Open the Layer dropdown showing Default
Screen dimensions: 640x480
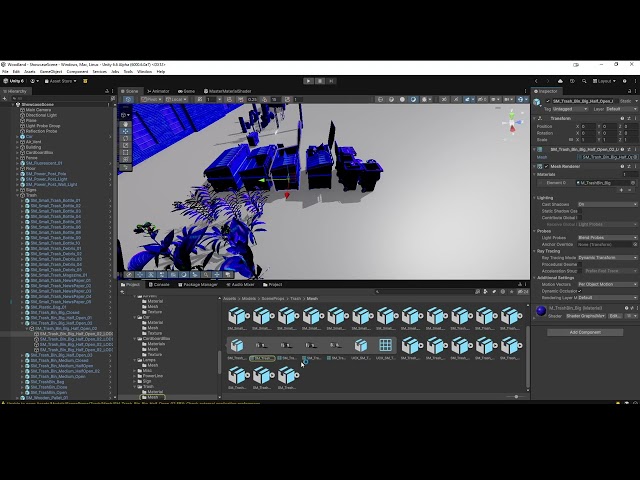coord(621,109)
